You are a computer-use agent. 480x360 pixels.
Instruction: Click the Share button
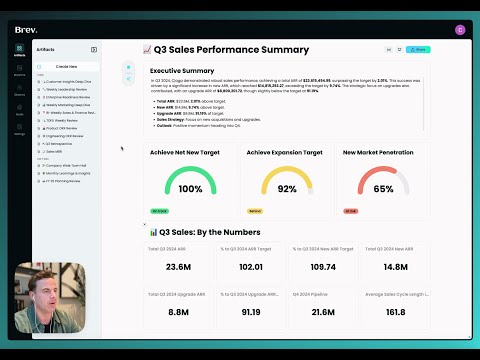point(418,50)
